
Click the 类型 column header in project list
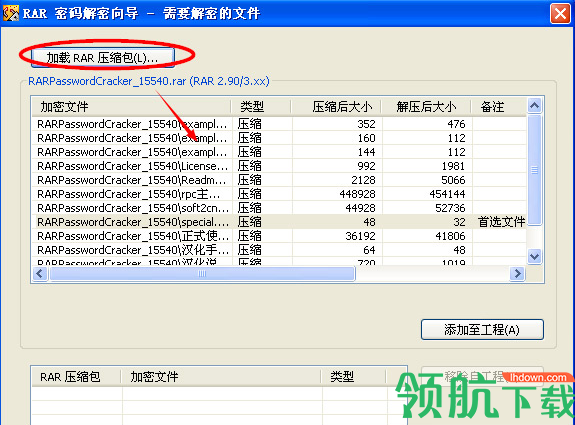tap(354, 377)
